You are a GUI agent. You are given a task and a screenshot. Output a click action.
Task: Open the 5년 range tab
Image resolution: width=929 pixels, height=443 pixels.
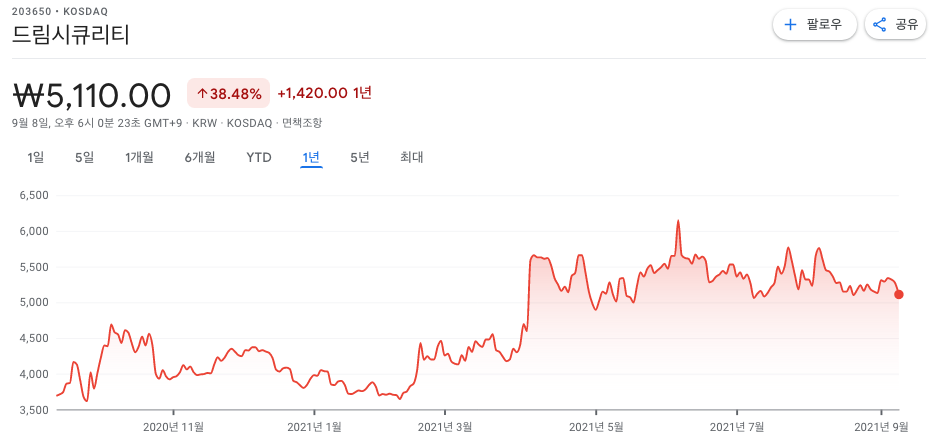360,158
